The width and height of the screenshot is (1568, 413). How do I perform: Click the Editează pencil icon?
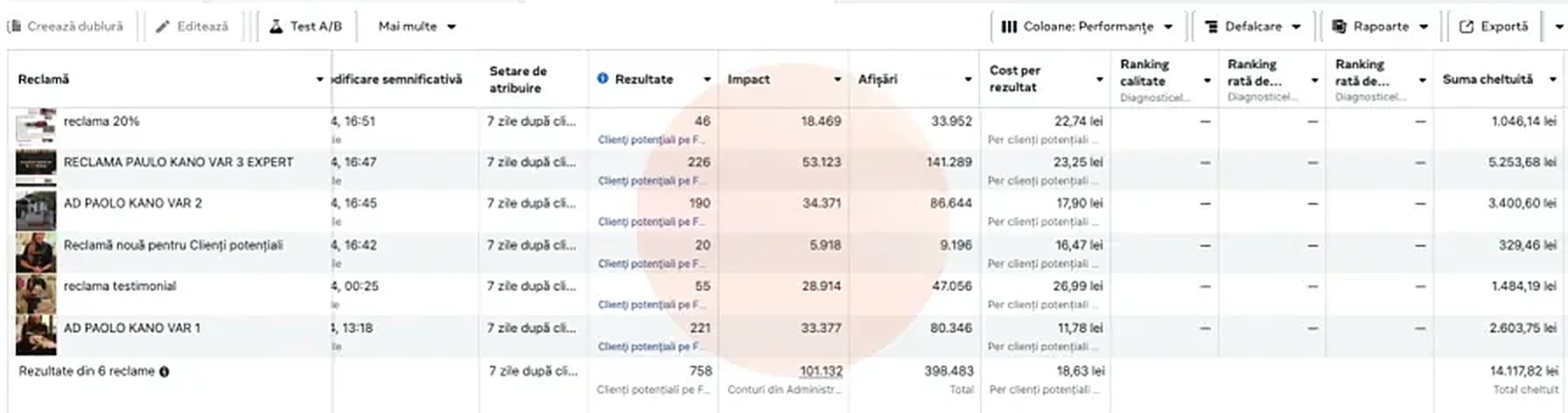coord(163,26)
